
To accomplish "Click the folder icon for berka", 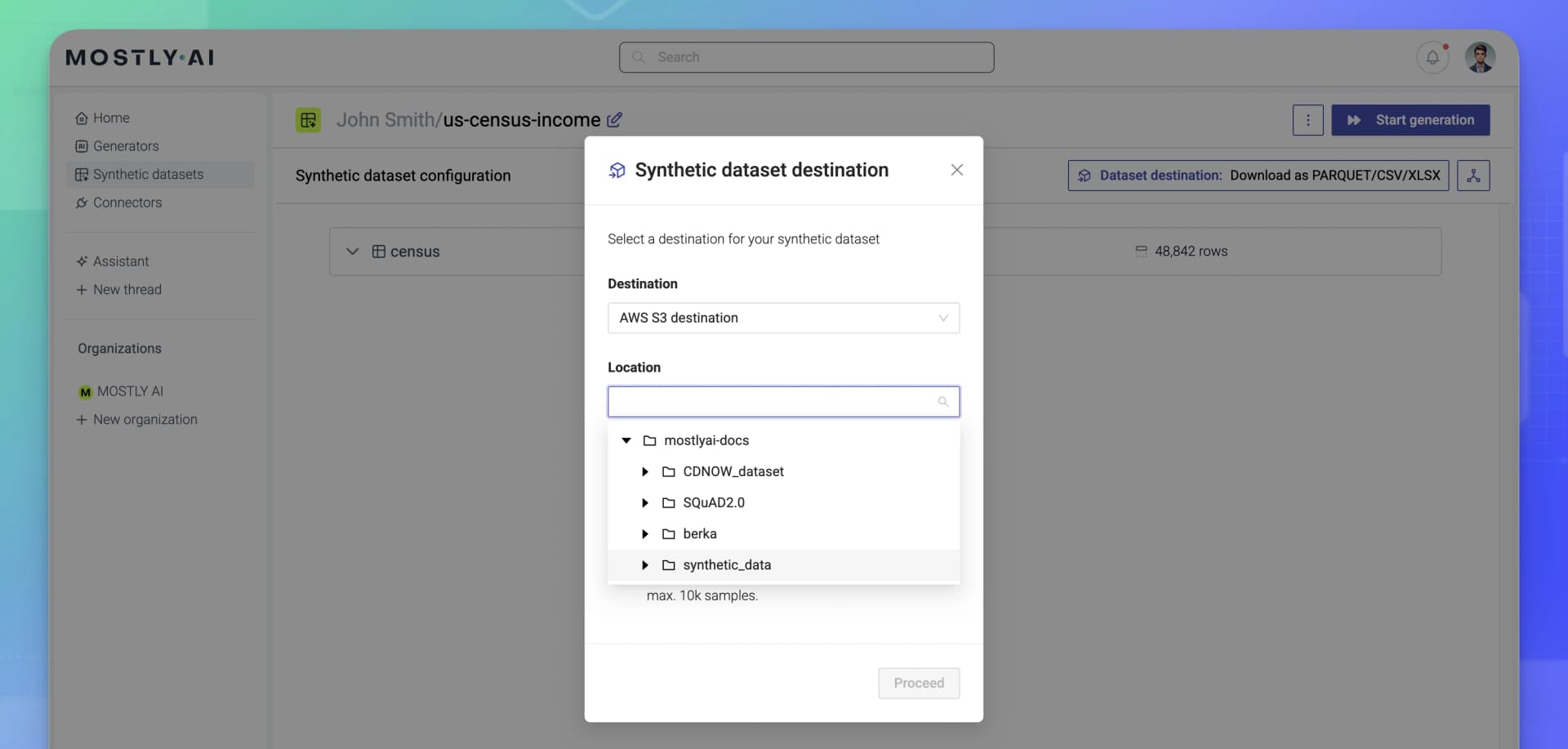I will 669,534.
